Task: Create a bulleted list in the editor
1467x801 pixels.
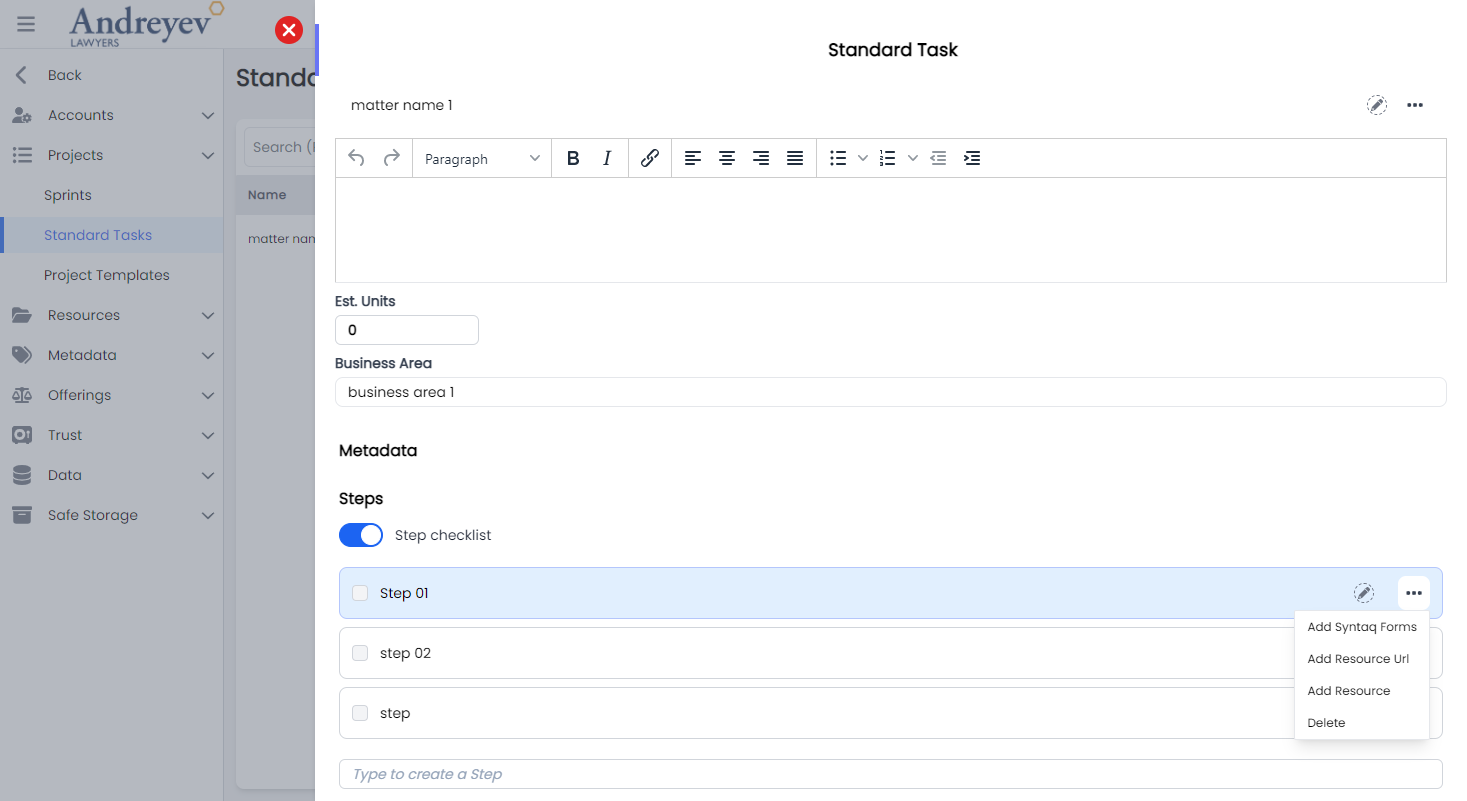Action: [838, 157]
